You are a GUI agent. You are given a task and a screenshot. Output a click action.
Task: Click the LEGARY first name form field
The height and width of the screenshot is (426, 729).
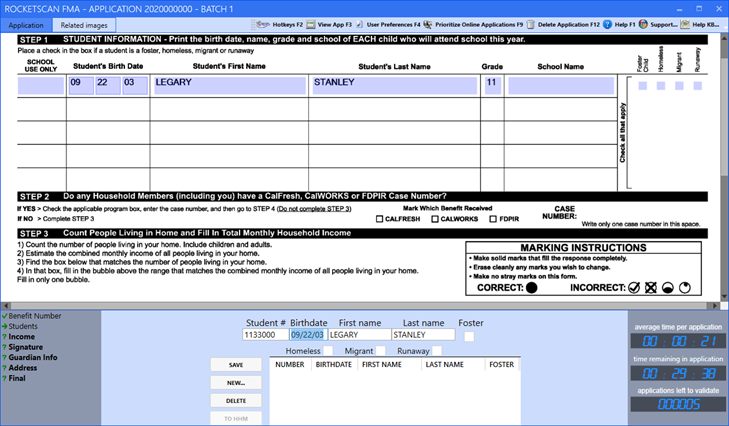point(230,86)
